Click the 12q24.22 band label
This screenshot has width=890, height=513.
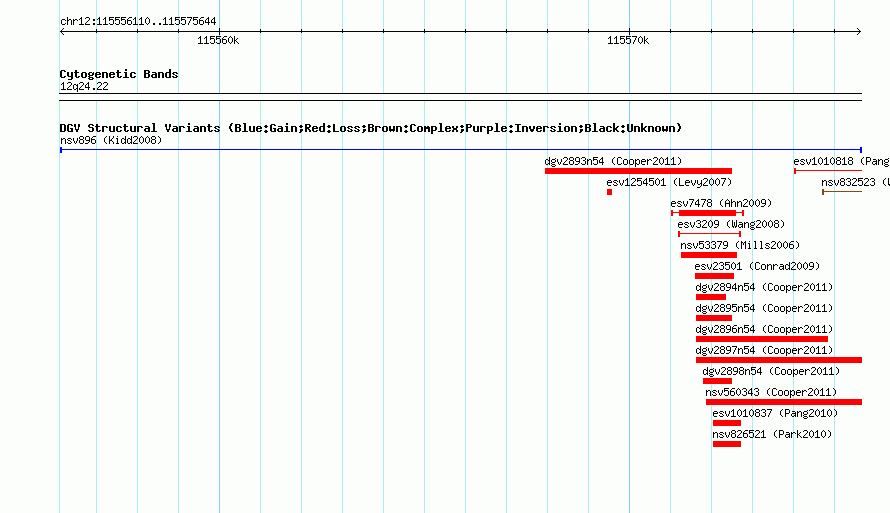tap(84, 86)
